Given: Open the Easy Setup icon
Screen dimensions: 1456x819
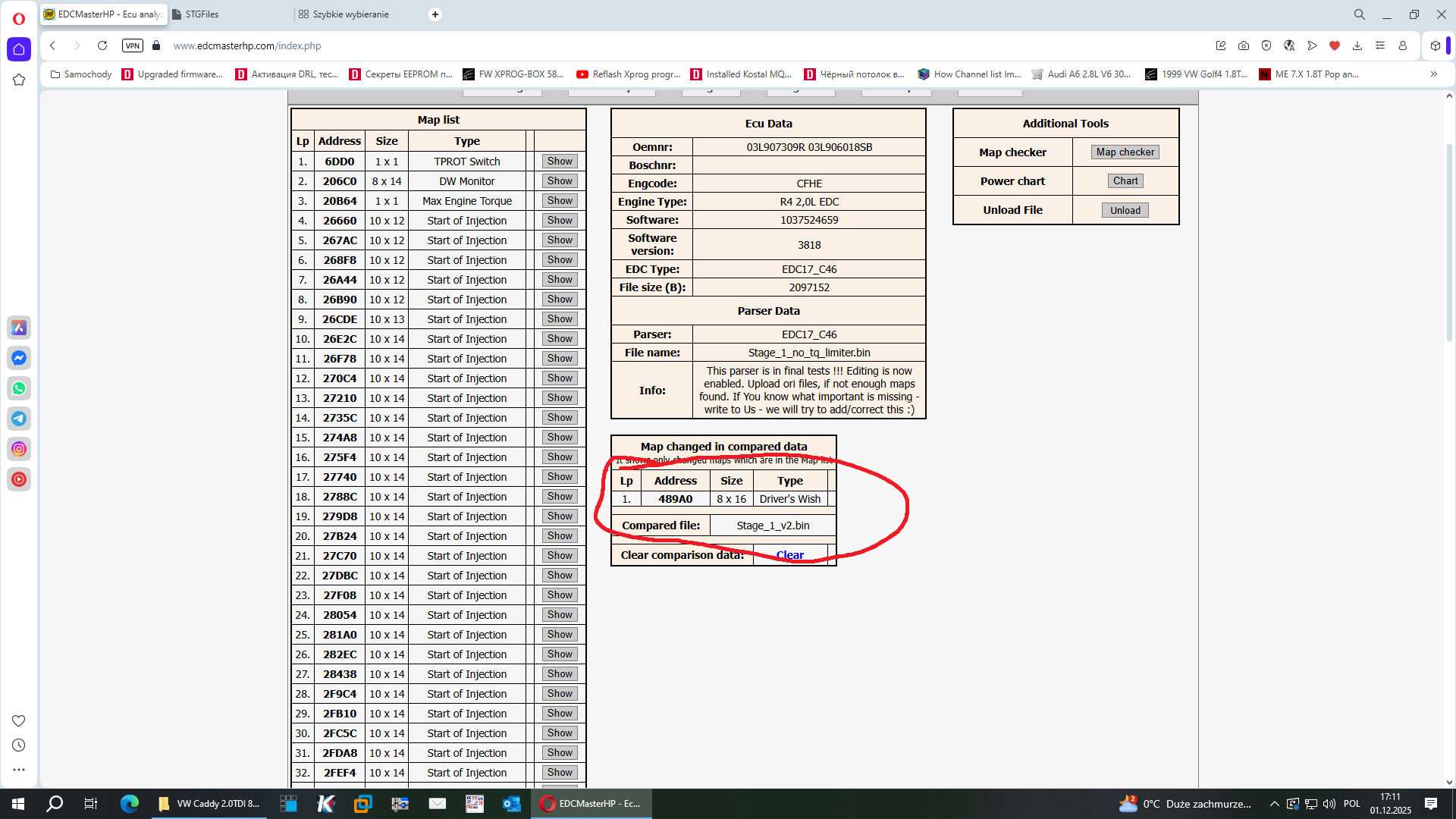Looking at the screenshot, I should (1380, 45).
